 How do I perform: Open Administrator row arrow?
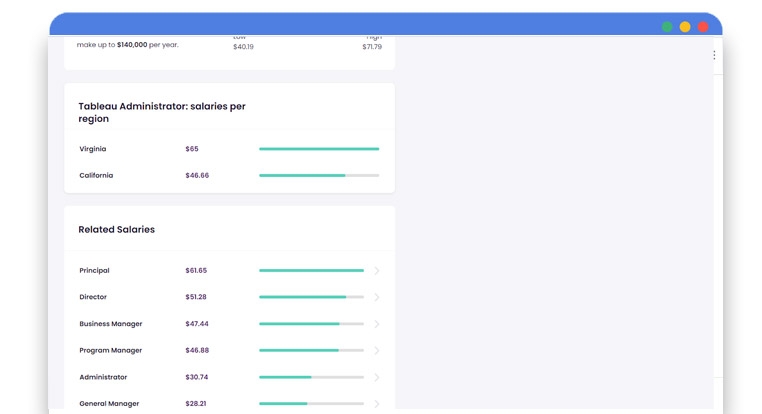pos(377,377)
